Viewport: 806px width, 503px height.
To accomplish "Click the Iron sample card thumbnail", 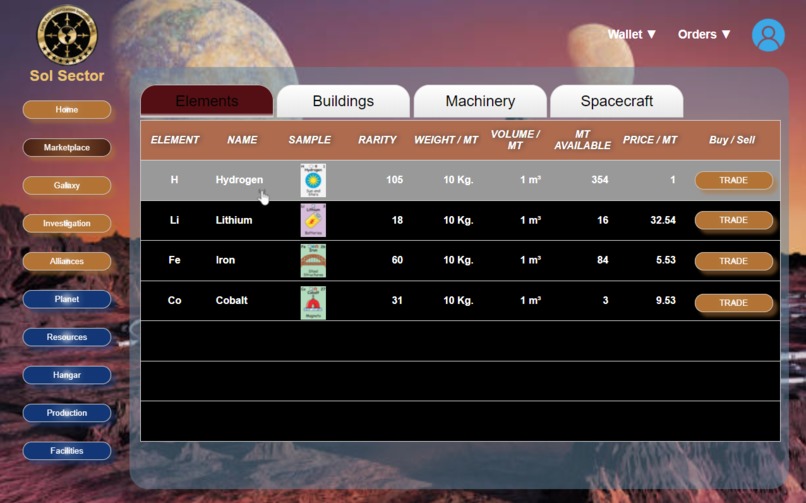I will (x=313, y=260).
